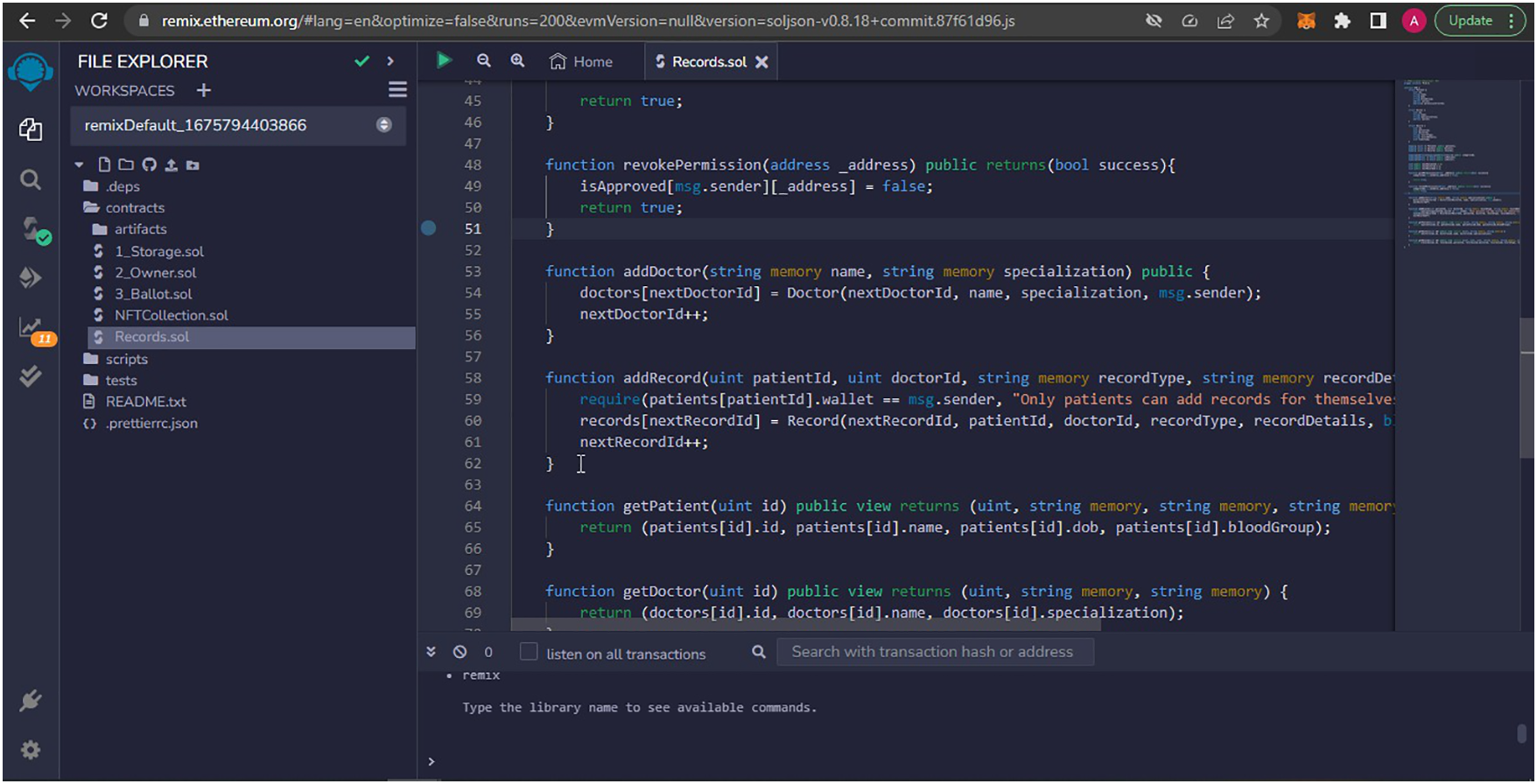
Task: Open NFTCollection.sol file
Action: tap(171, 315)
